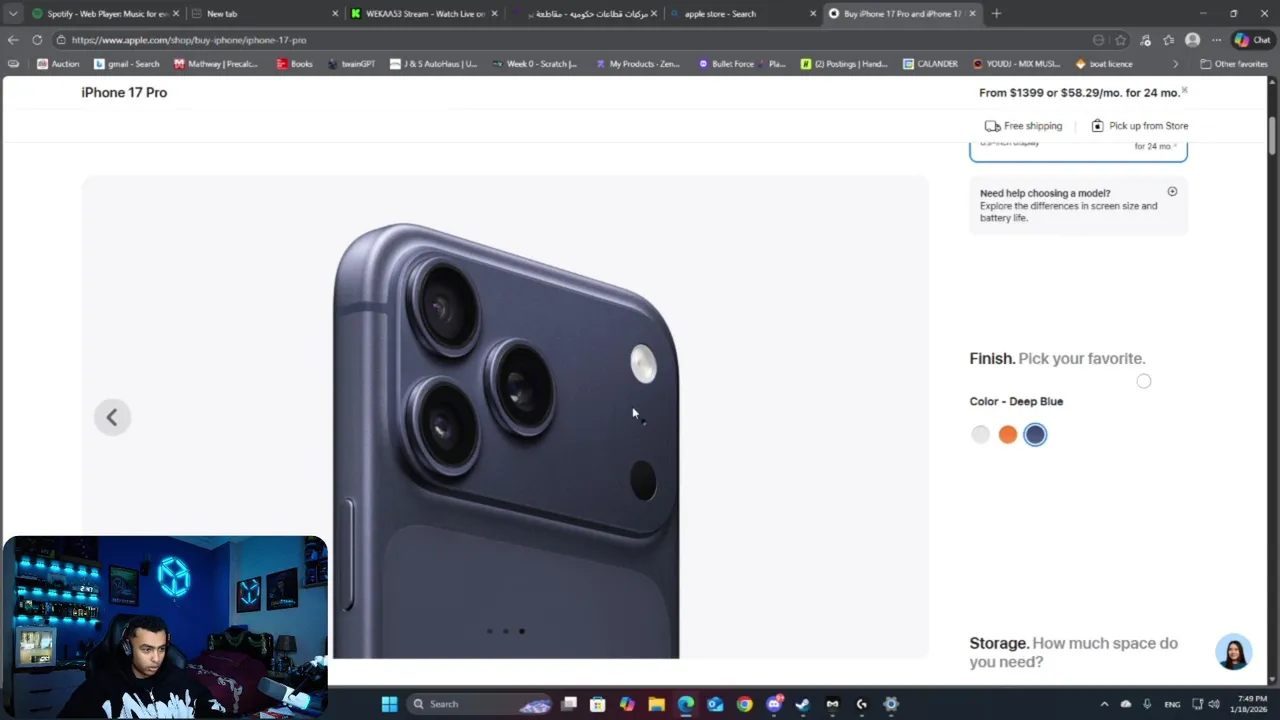The width and height of the screenshot is (1280, 720).
Task: Open Task View in the taskbar
Action: (569, 704)
